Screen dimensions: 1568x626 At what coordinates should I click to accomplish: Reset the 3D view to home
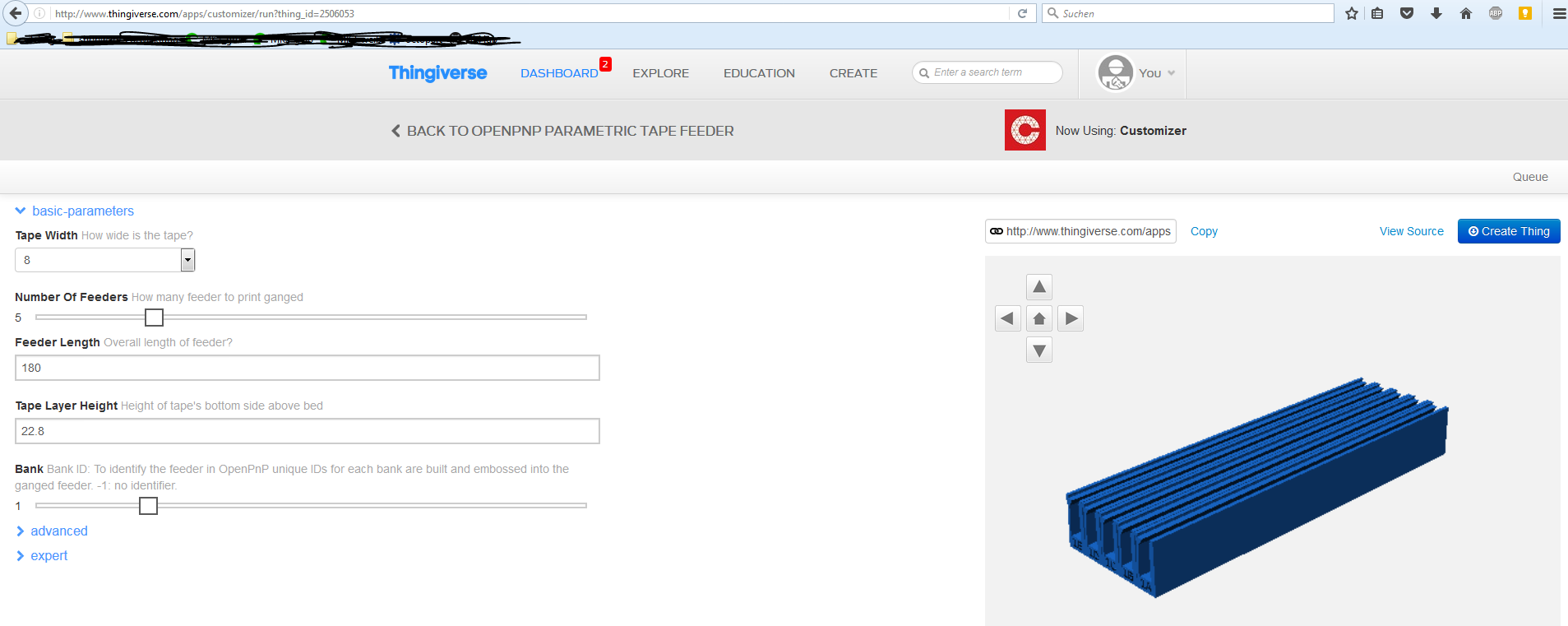(1039, 318)
